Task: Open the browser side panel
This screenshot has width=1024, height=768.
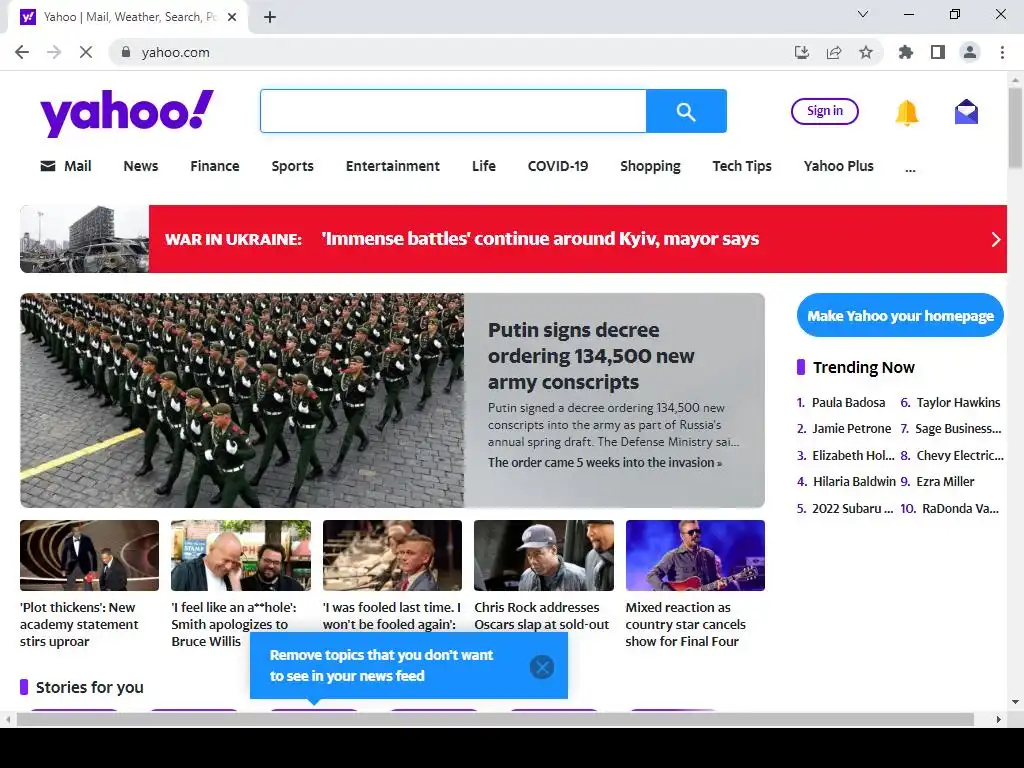Action: tap(938, 52)
